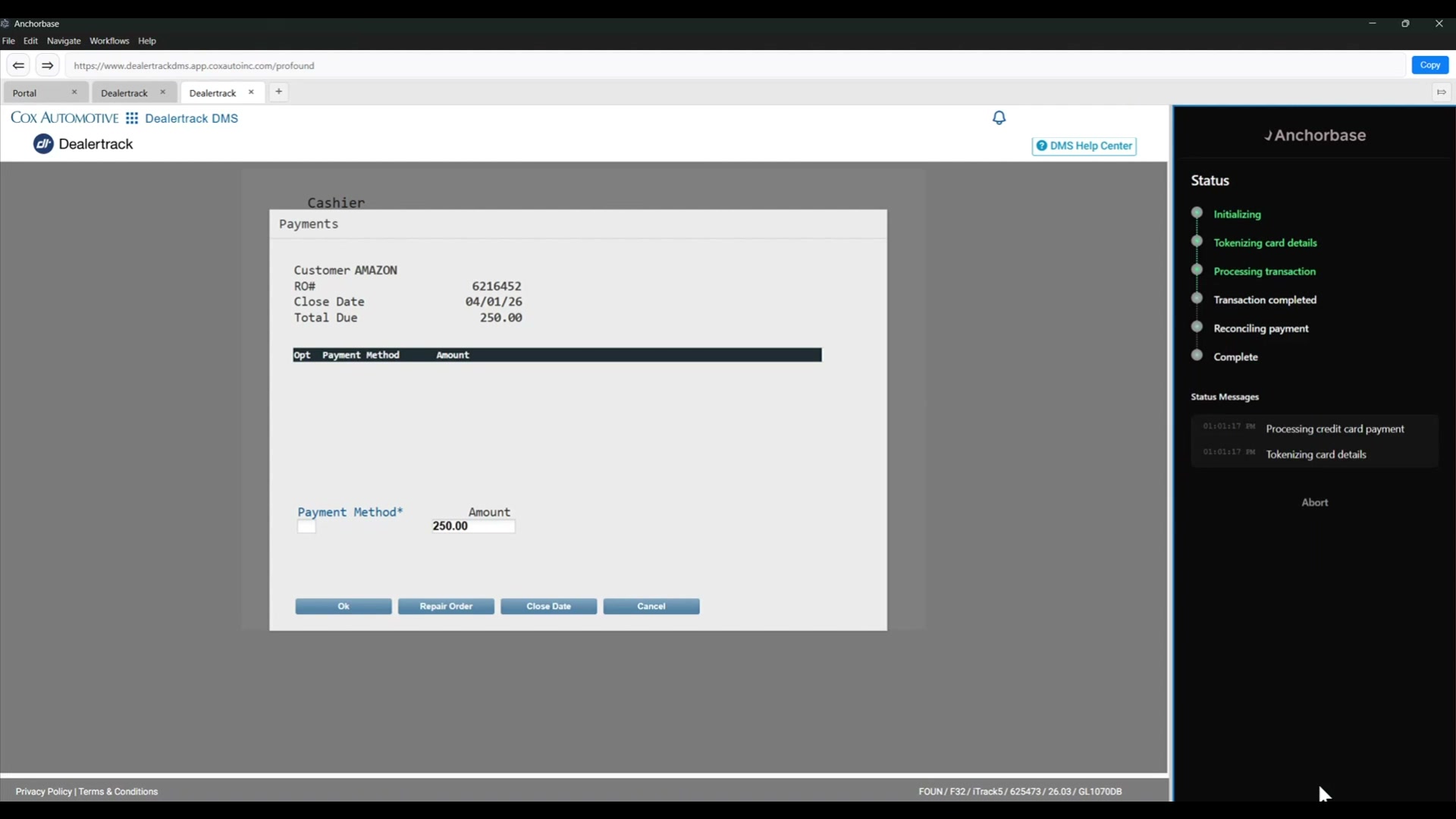The image size is (1456, 819).
Task: Click the Total Due value 250.00
Action: pyautogui.click(x=500, y=318)
